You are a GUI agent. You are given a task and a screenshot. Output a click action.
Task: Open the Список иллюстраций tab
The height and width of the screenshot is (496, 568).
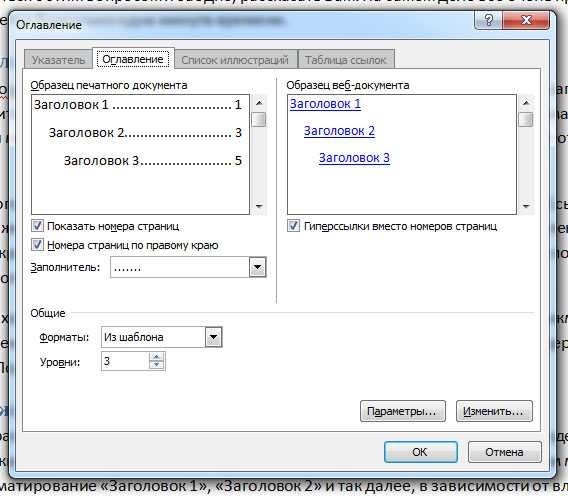click(235, 60)
